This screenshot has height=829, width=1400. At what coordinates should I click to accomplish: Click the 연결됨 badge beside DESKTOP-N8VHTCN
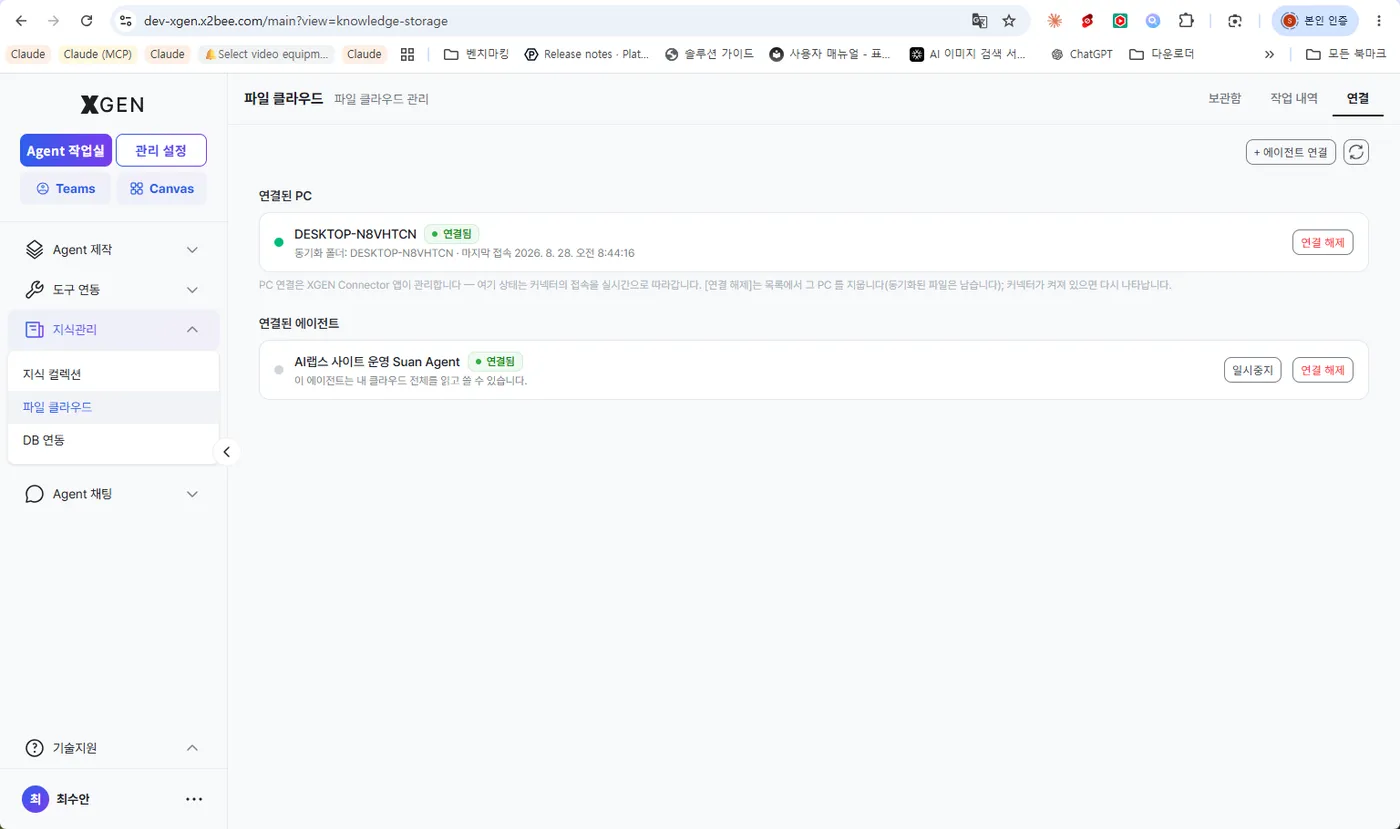[x=452, y=234]
